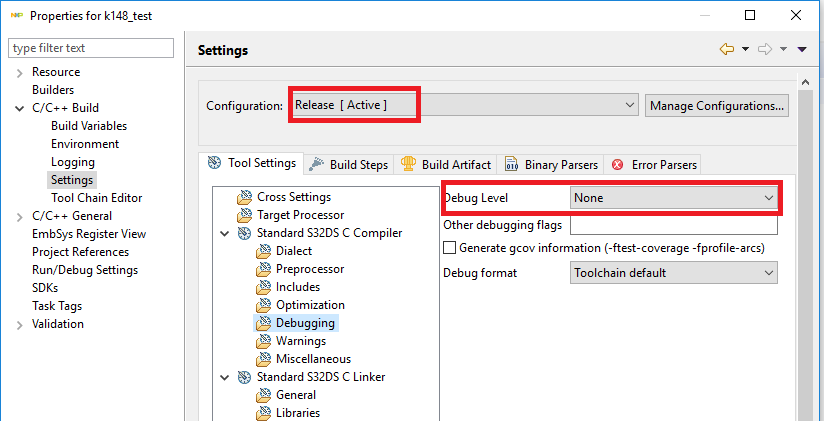Switch to the Error Parsers tab

click(x=655, y=164)
